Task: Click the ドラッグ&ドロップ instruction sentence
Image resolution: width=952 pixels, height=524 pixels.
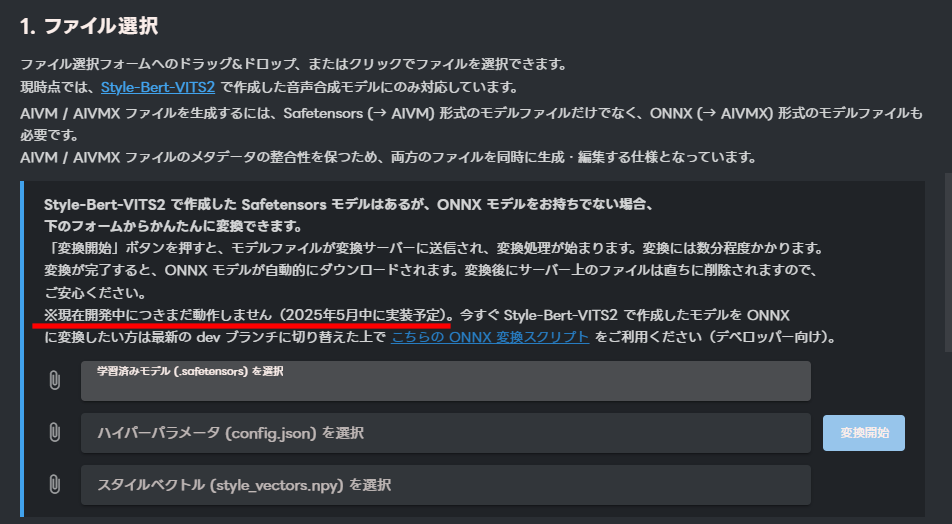Action: coord(293,64)
